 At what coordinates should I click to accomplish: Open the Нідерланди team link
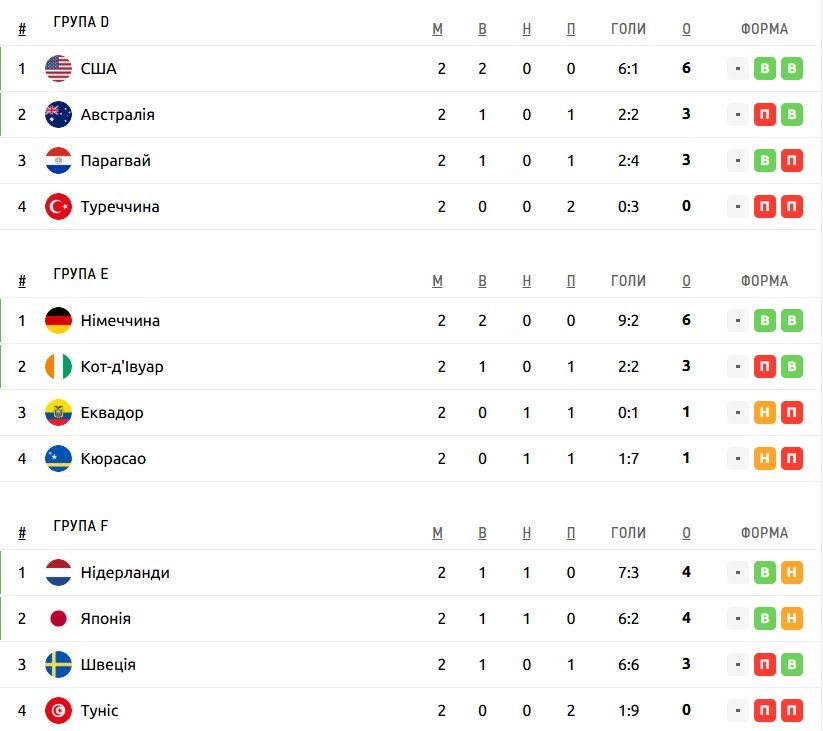click(x=125, y=573)
